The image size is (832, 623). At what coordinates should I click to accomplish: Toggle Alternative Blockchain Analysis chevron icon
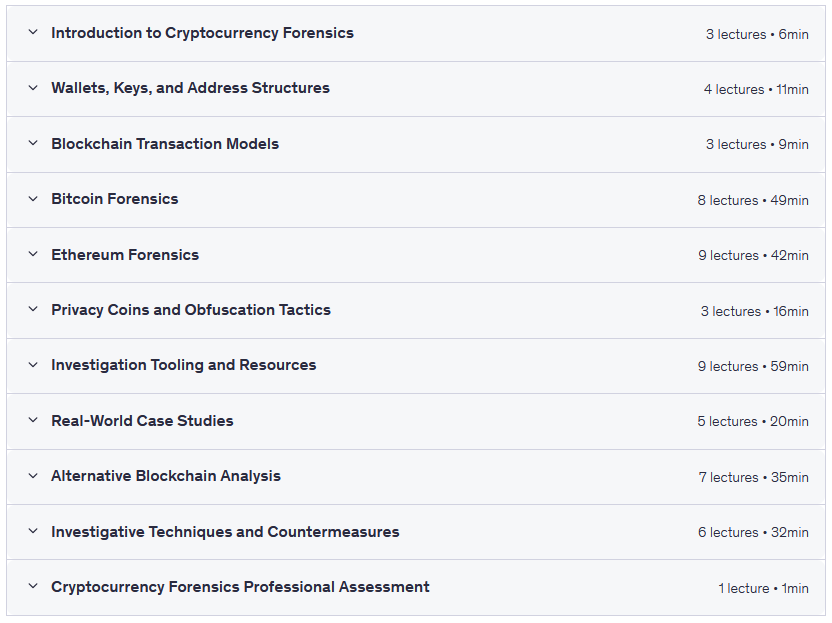click(33, 476)
